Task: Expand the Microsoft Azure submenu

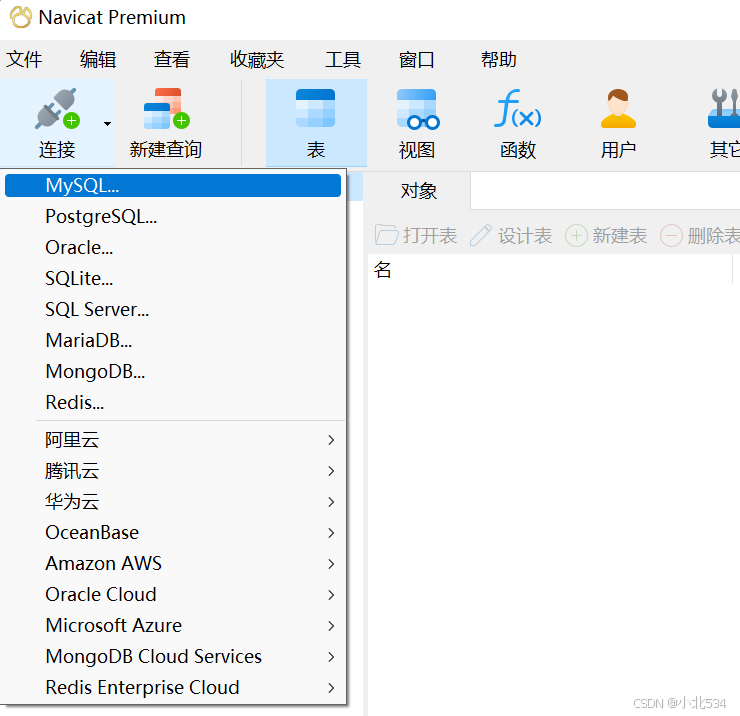Action: point(173,626)
